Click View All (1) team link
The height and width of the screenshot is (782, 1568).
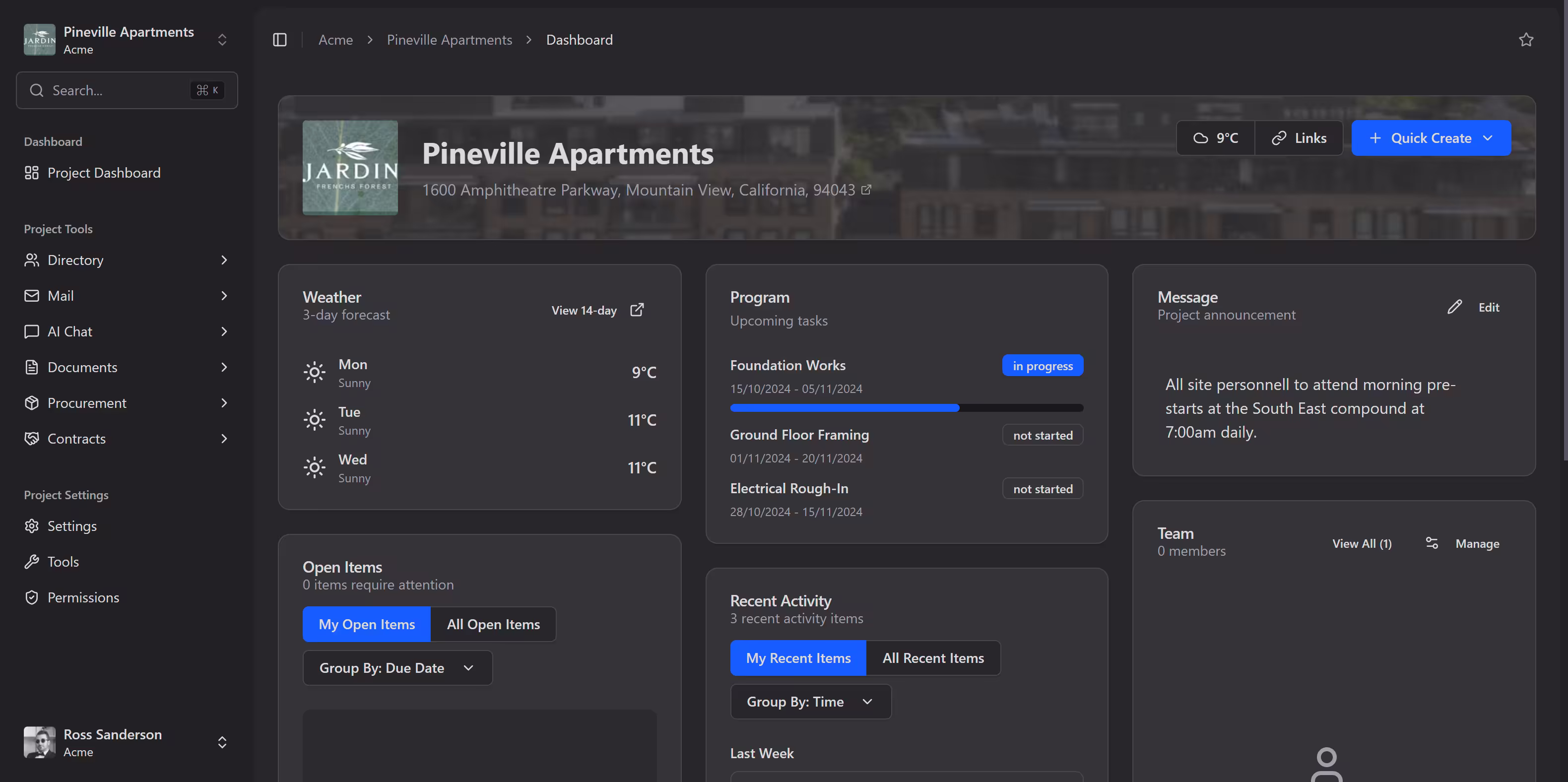click(1361, 543)
